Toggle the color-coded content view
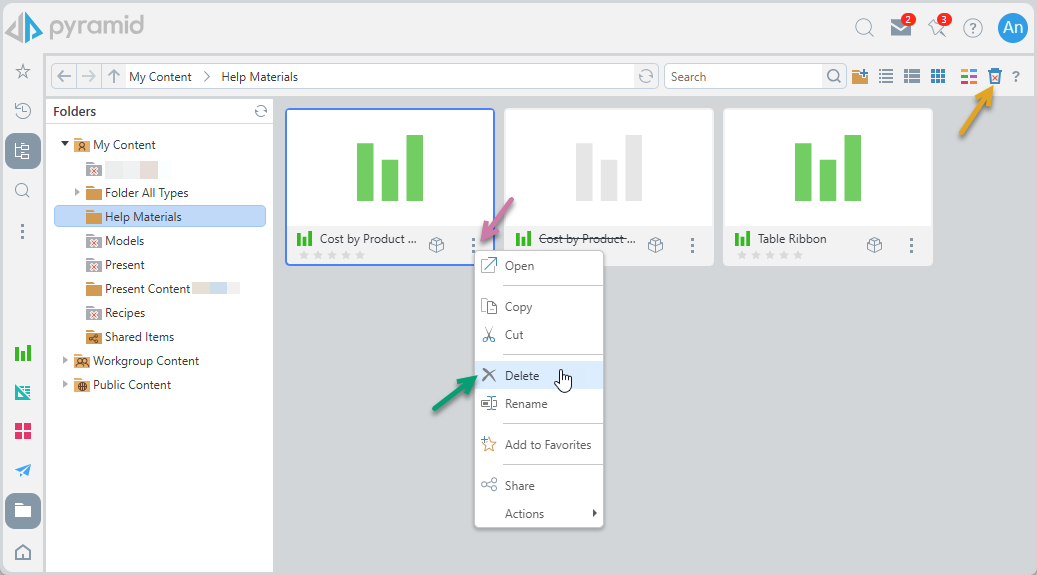This screenshot has height=575, width=1037. click(968, 77)
